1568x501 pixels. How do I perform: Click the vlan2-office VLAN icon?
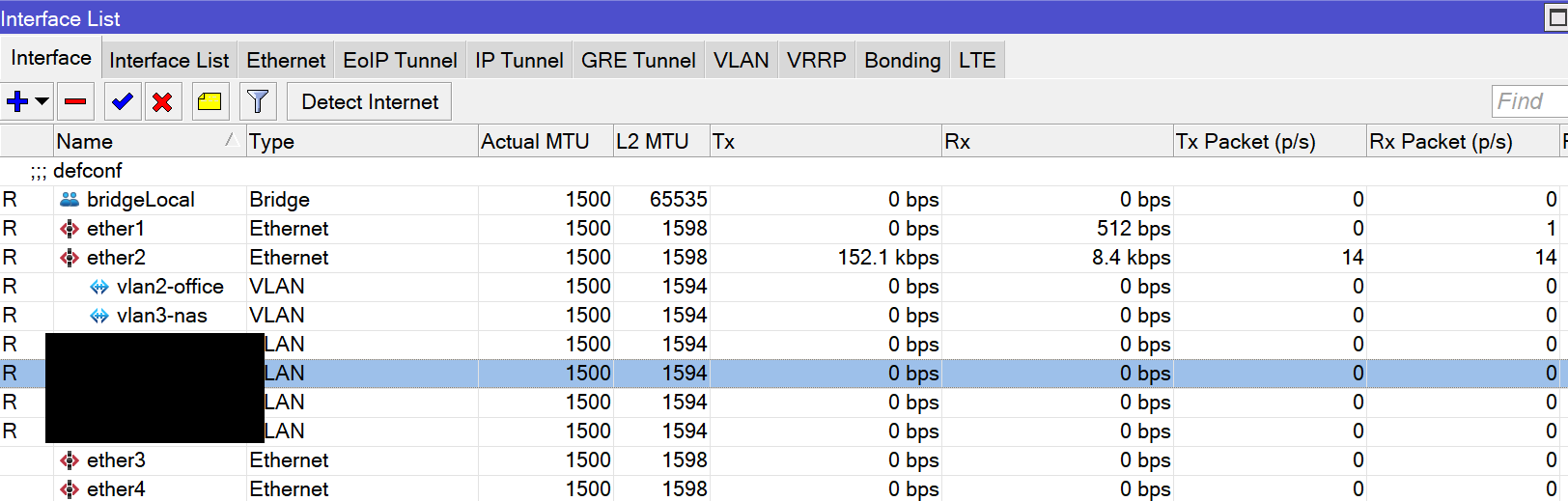pos(99,287)
